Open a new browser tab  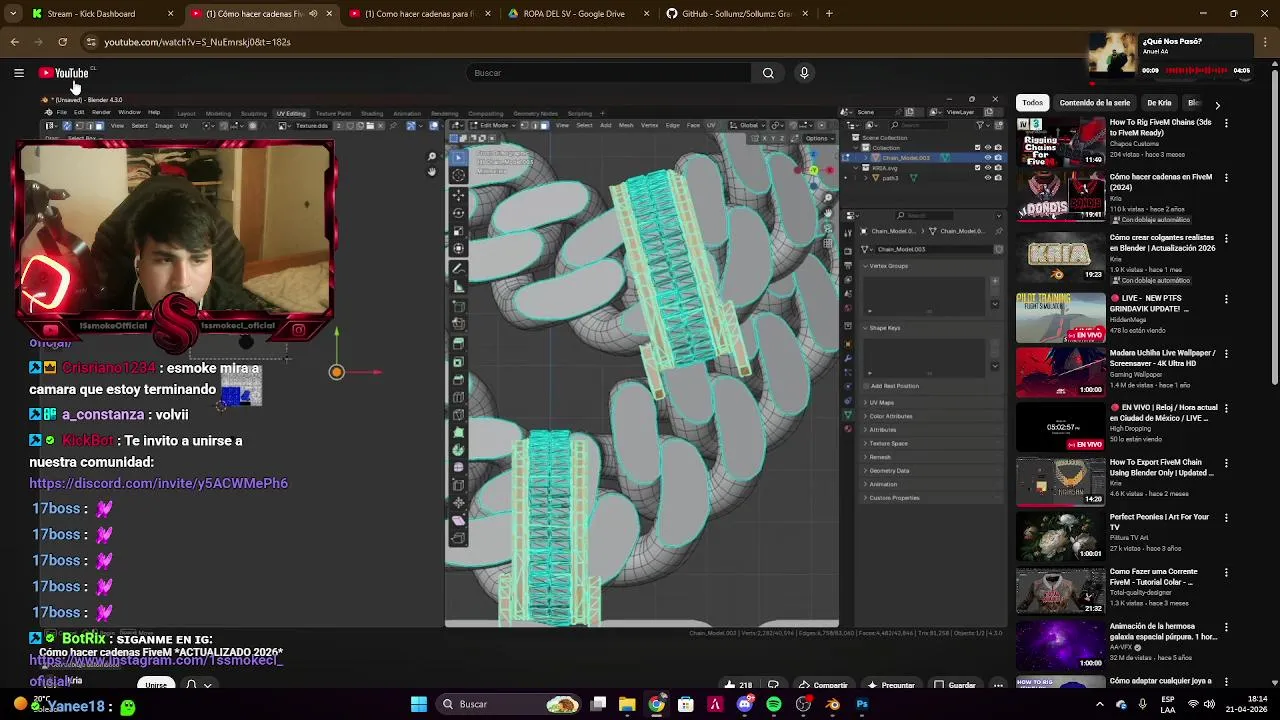829,14
